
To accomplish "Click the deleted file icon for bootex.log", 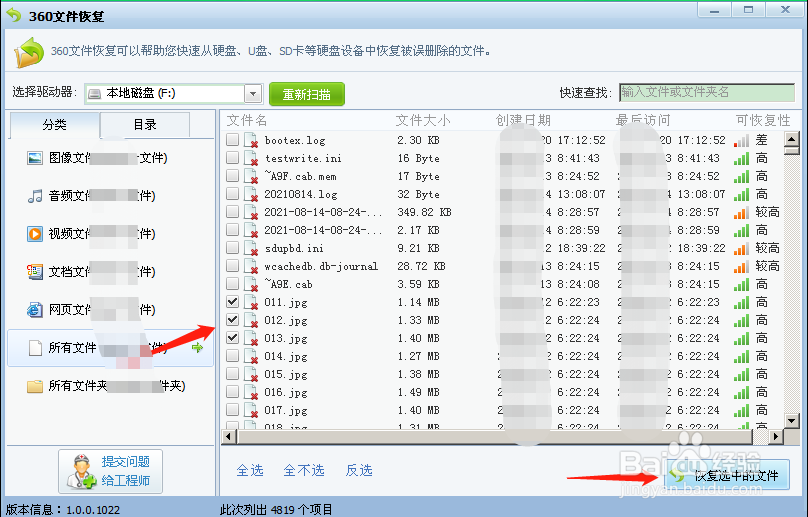I will click(x=251, y=140).
